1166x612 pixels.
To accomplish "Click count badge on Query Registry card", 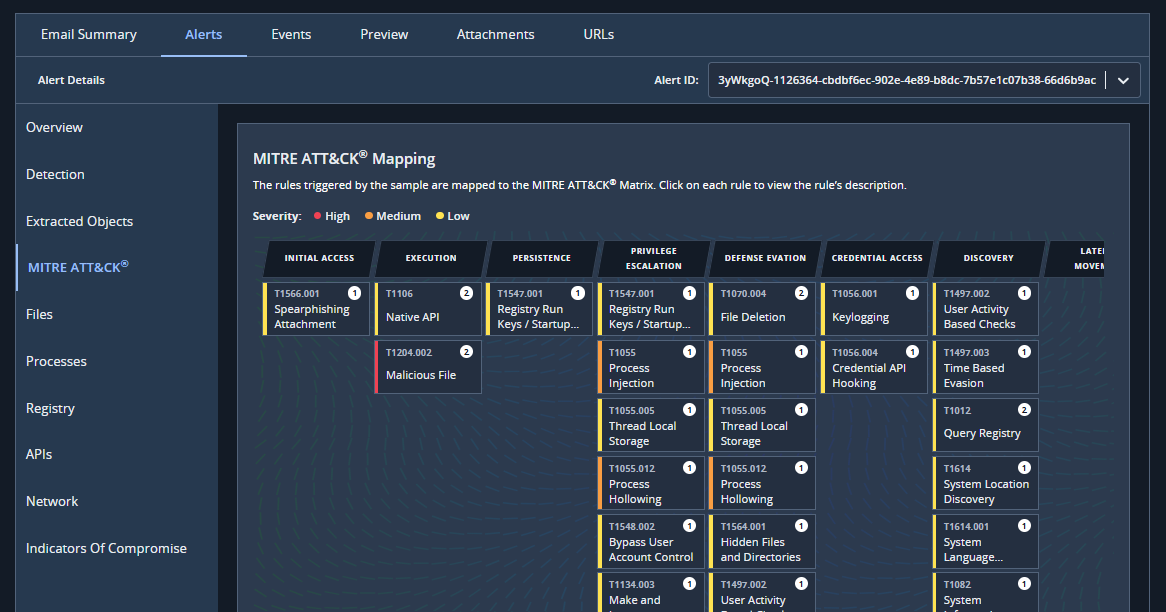I will point(1024,410).
